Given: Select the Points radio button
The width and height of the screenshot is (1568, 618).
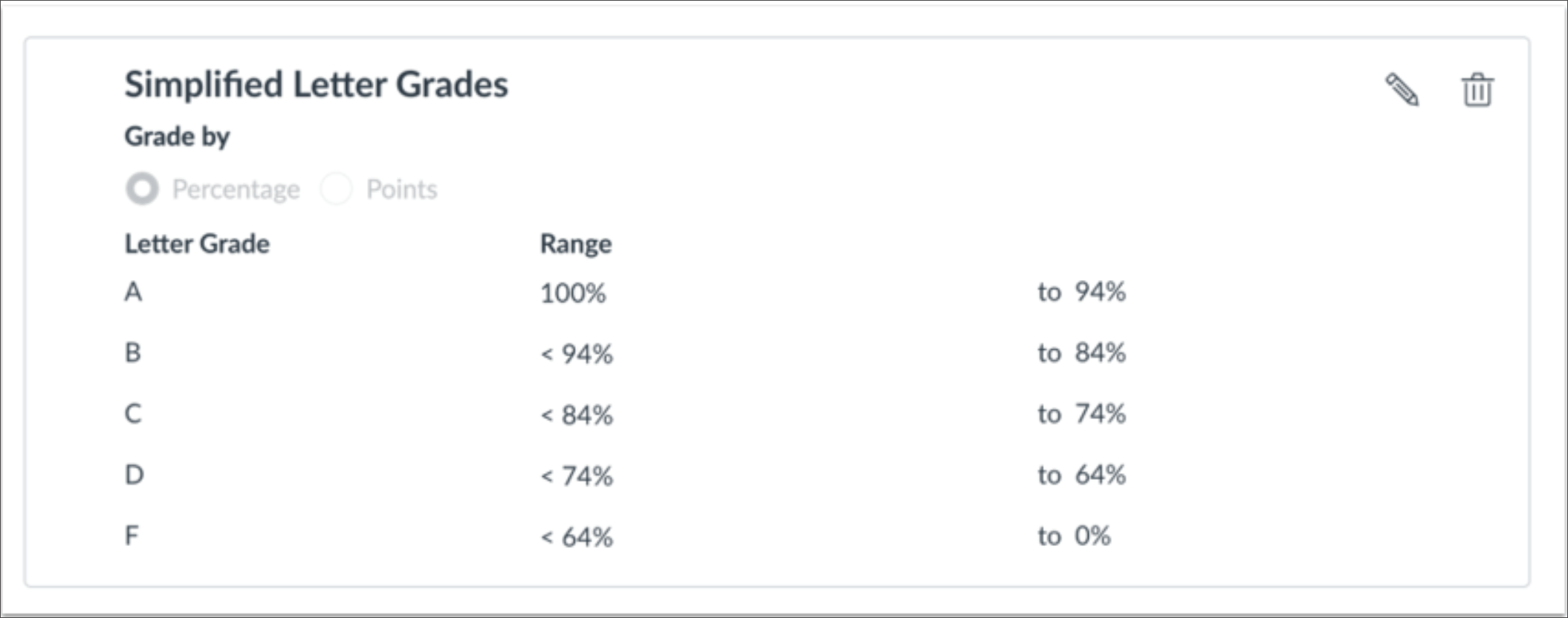Looking at the screenshot, I should [336, 189].
